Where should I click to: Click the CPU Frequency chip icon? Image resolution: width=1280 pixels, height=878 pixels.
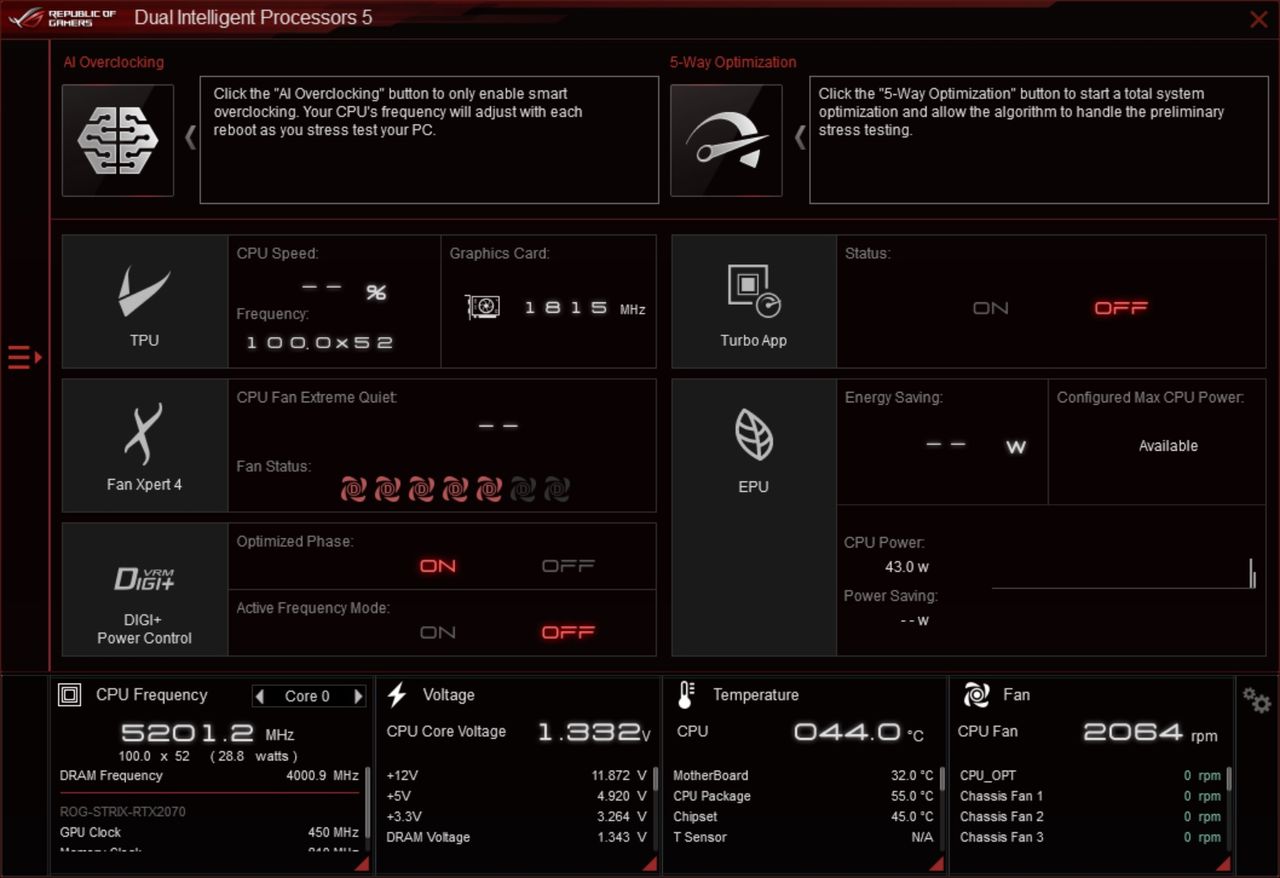coord(70,695)
